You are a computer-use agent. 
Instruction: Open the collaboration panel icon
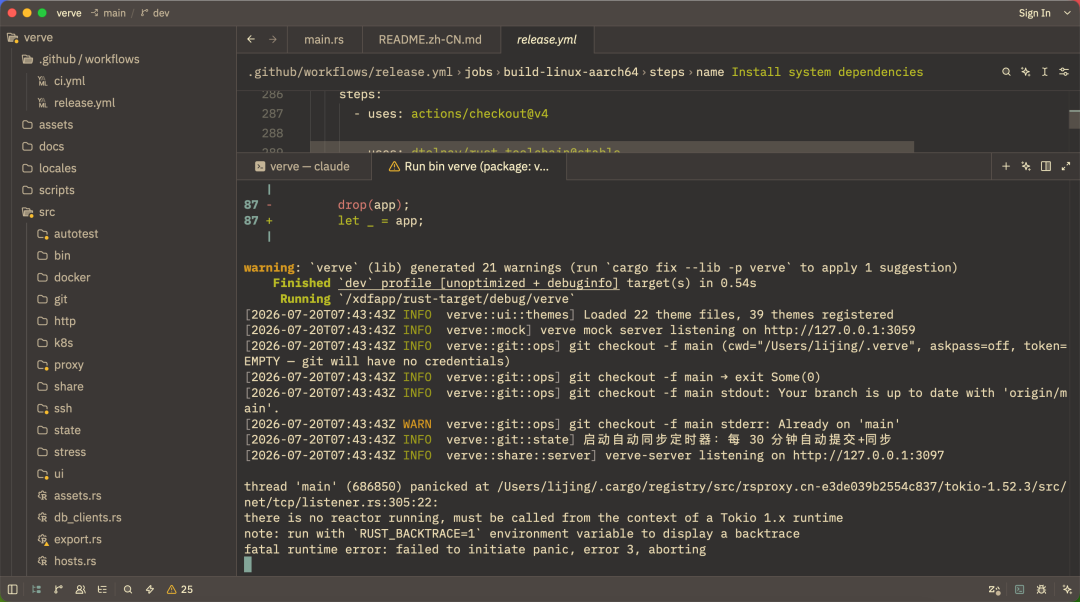81,589
